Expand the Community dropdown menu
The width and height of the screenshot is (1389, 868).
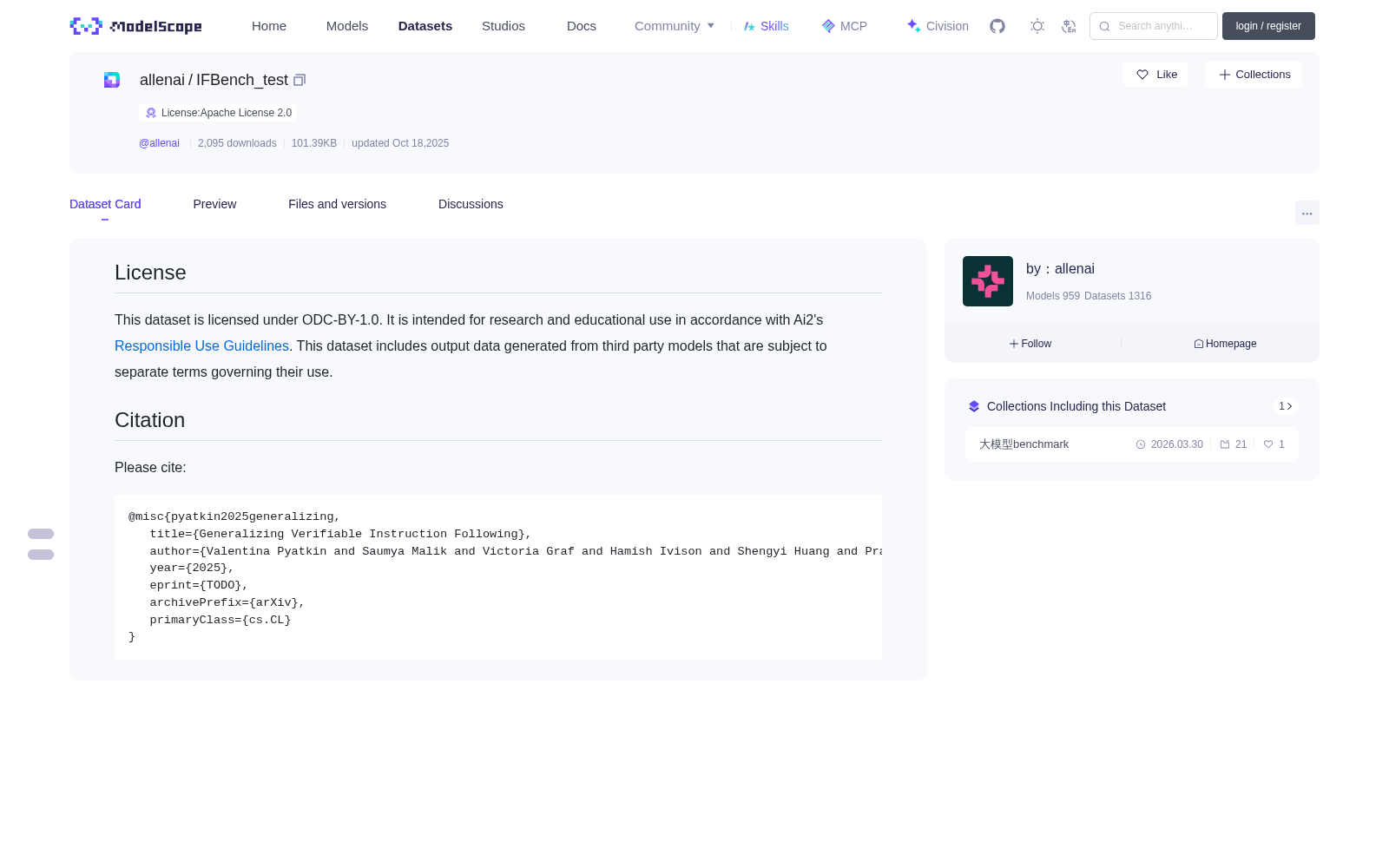675,26
